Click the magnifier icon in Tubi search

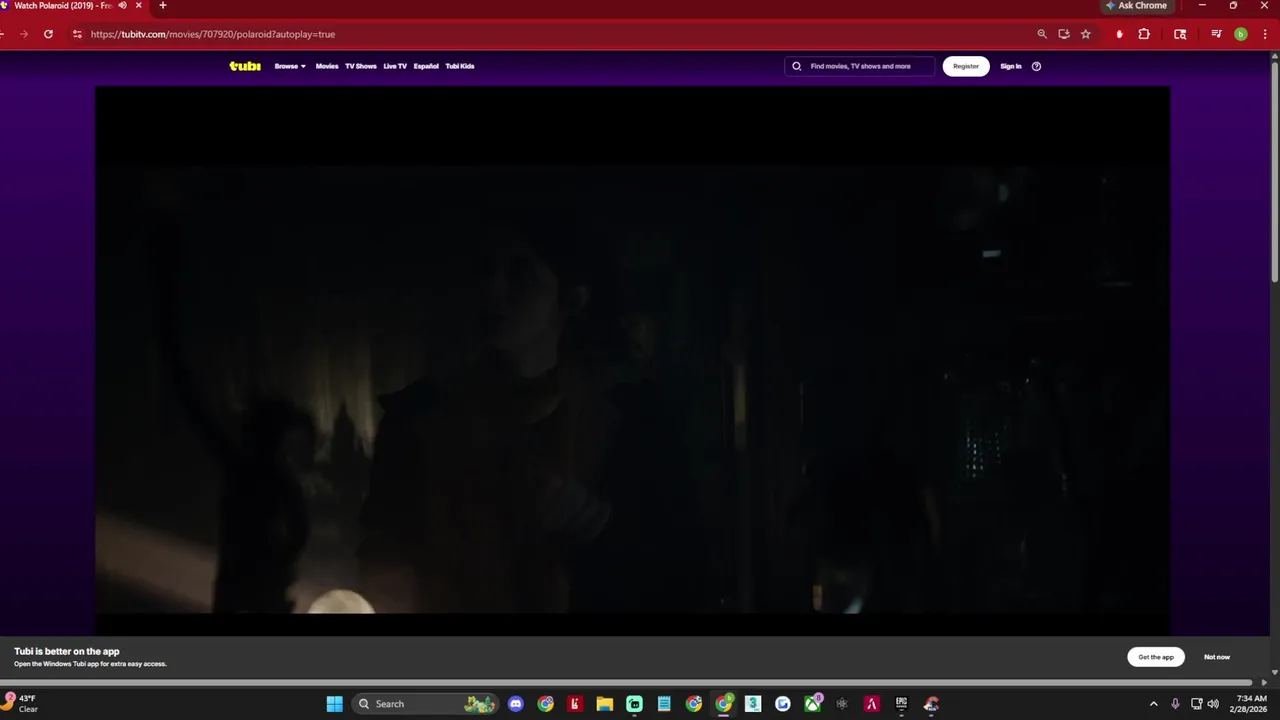pyautogui.click(x=797, y=66)
